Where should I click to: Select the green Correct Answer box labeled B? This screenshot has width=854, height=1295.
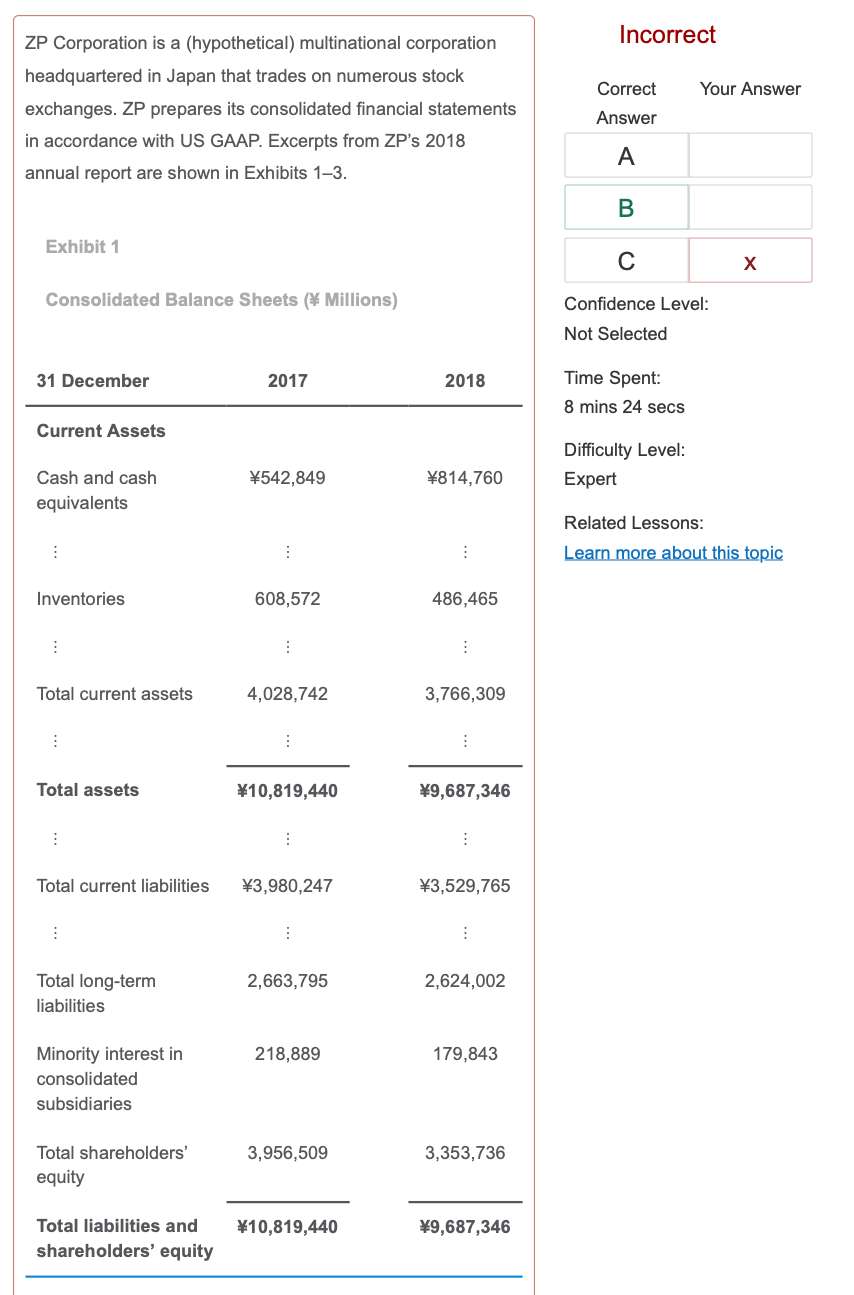[626, 208]
